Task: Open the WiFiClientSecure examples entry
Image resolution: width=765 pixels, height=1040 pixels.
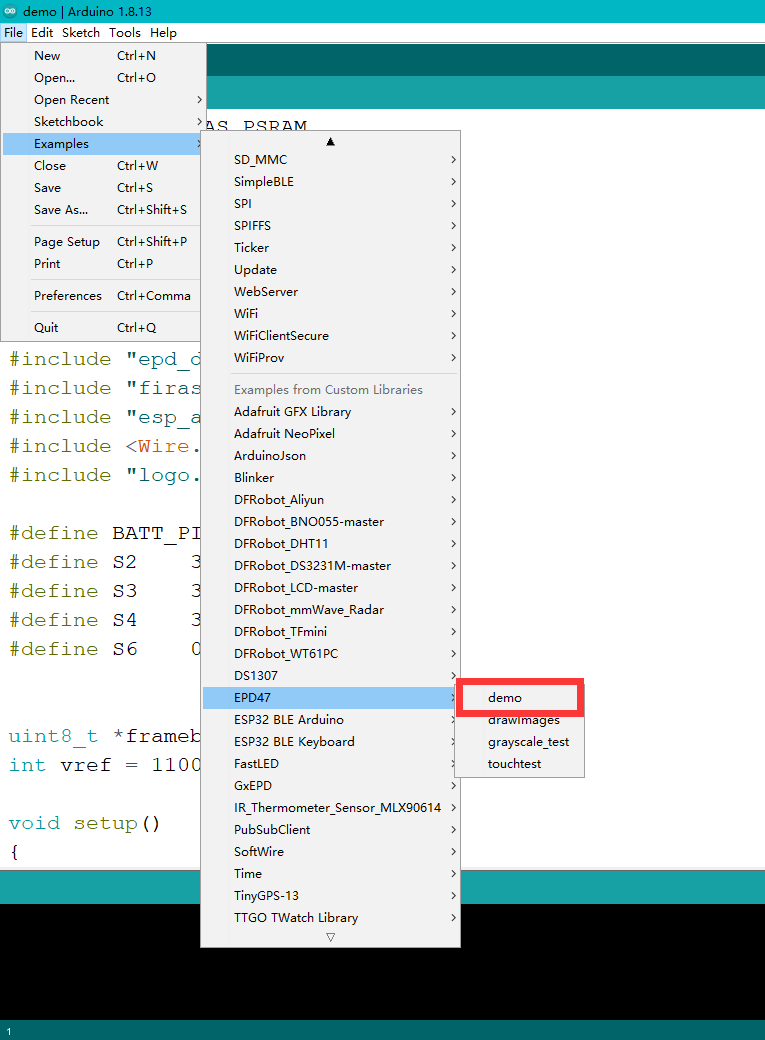Action: tap(330, 335)
